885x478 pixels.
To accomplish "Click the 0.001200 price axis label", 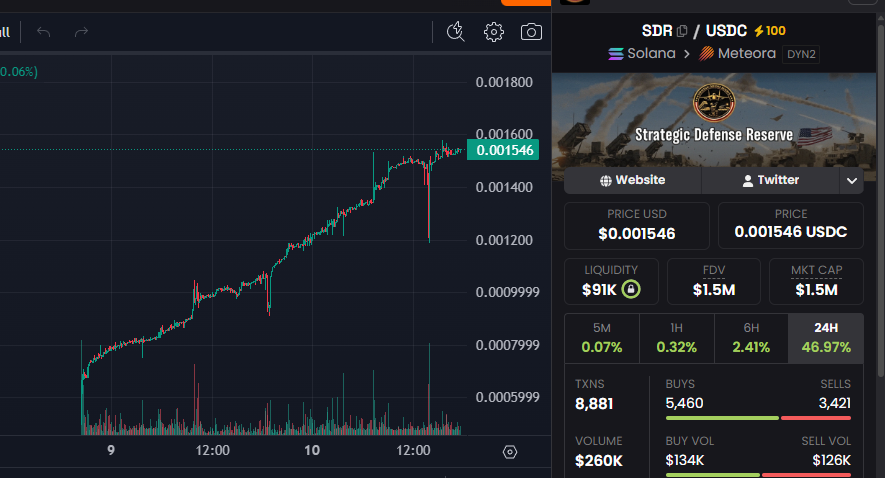I will coord(504,240).
